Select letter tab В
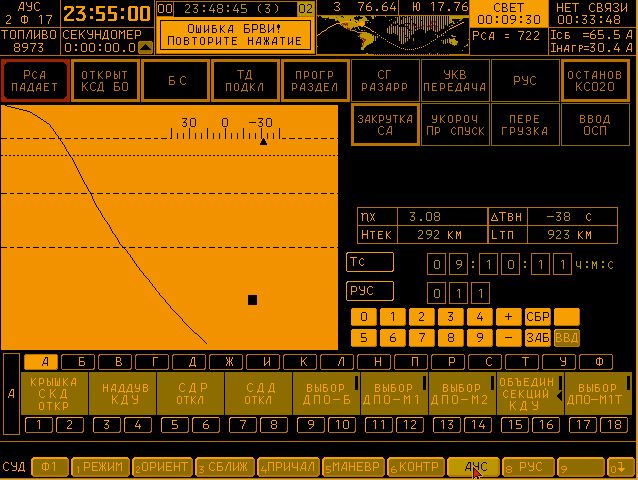This screenshot has width=638, height=480. (x=115, y=362)
